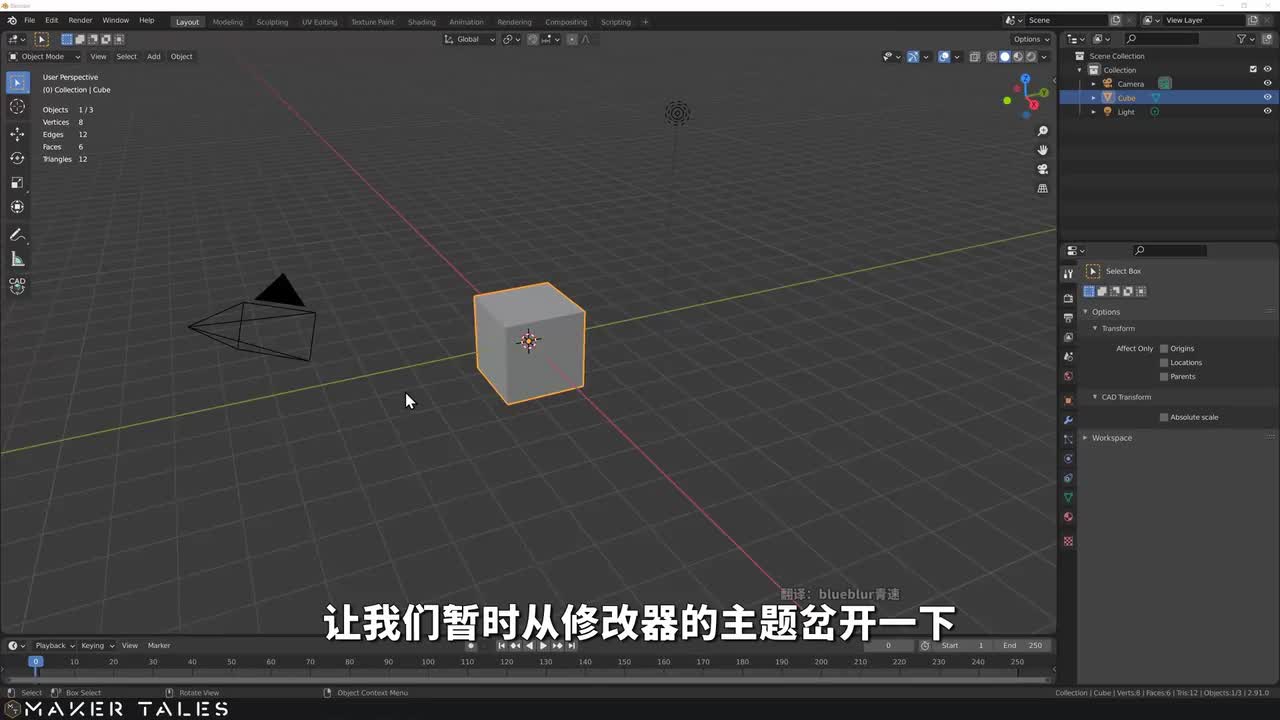
Task: Activate the Scale tool
Action: 17,182
